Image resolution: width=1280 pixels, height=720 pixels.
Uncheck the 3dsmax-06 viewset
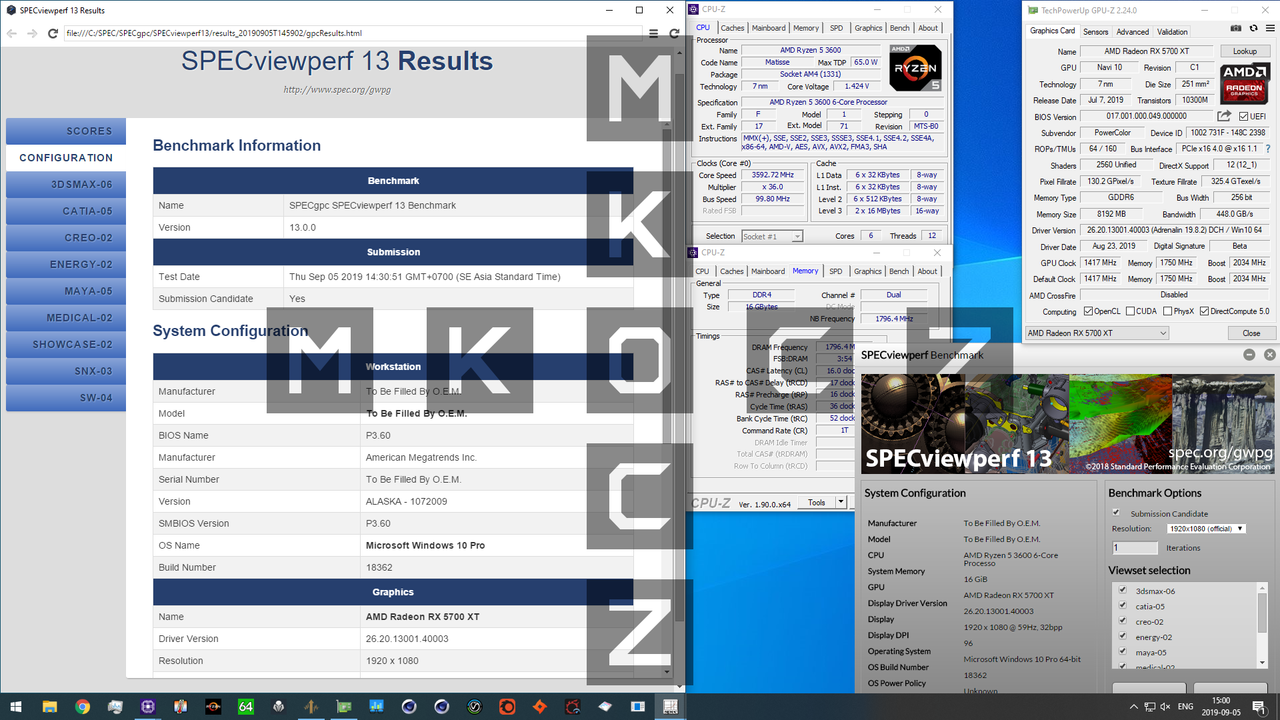click(x=1122, y=590)
